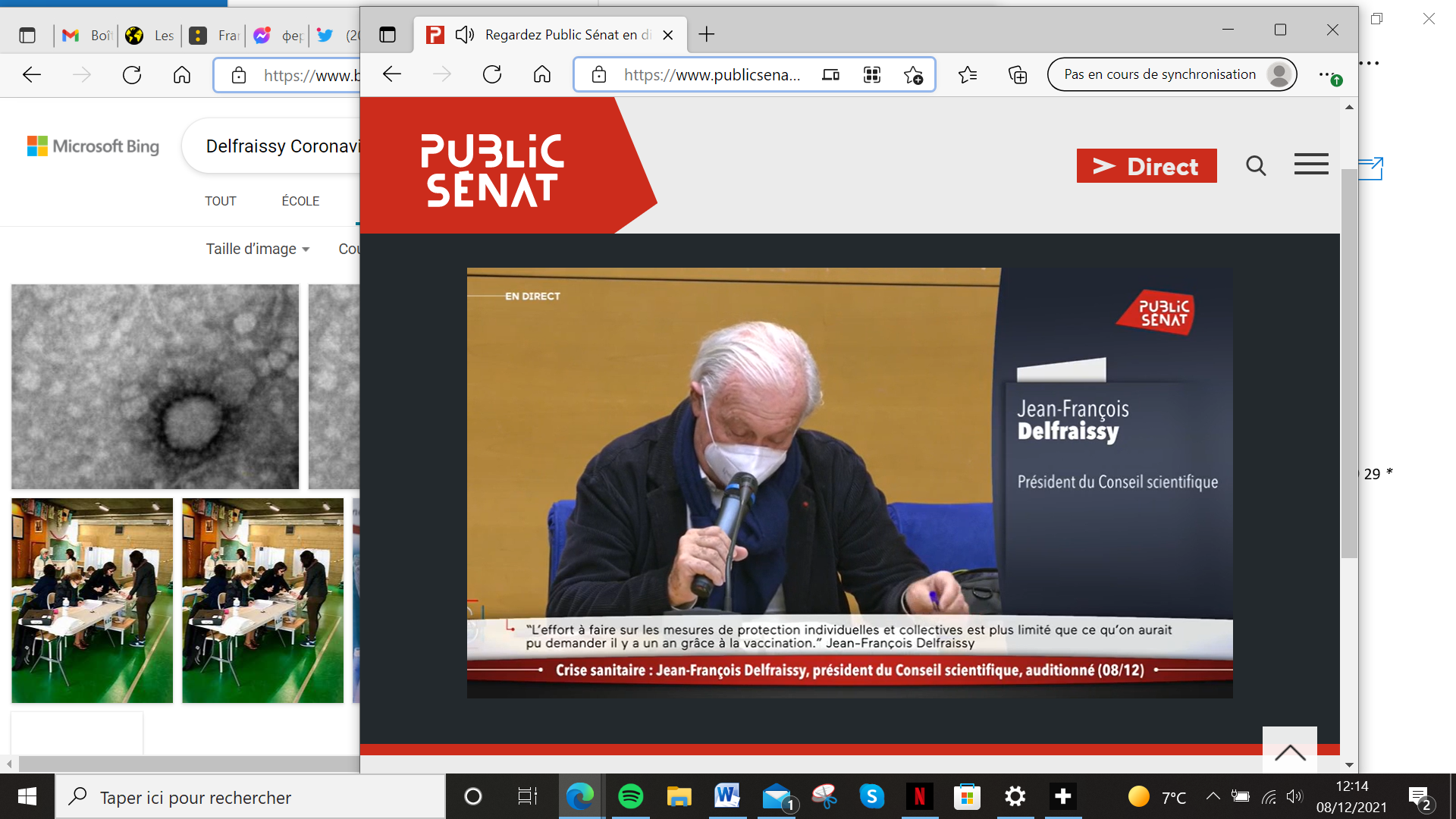Select the ÉCOLE tab in Bing

pos(300,201)
